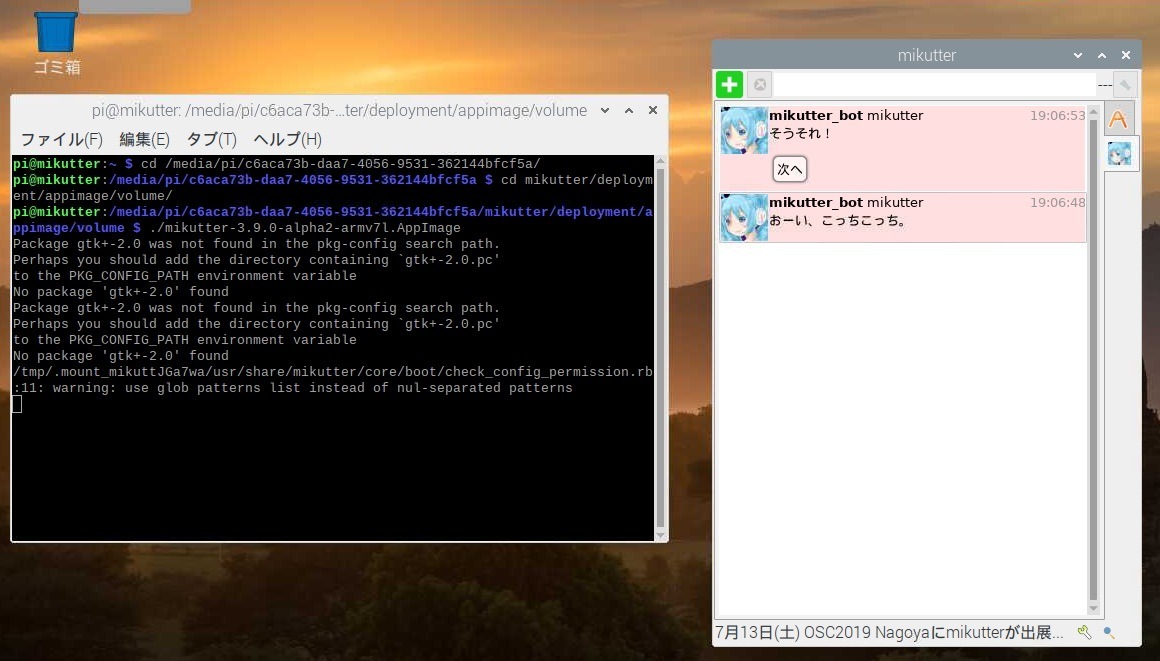Click the post-box button right of the --- counter

coord(1125,84)
